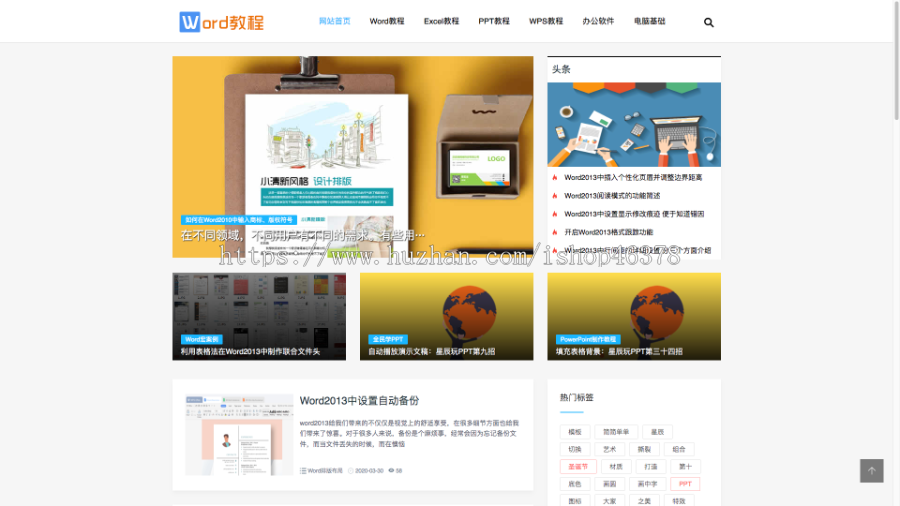
Task: Click flame icon beside 开启Word2013格式跟踪功能
Action: click(555, 232)
